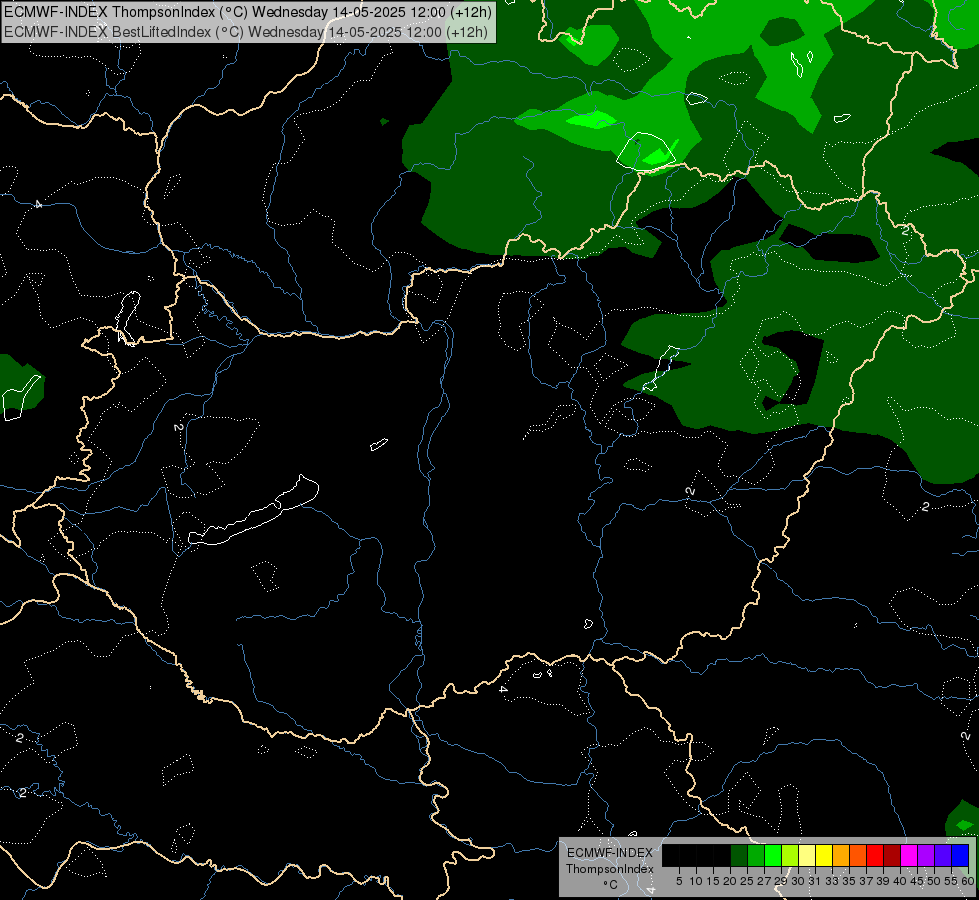Select the bright green 27-29 legend swatch
979x900 pixels.
point(773,855)
